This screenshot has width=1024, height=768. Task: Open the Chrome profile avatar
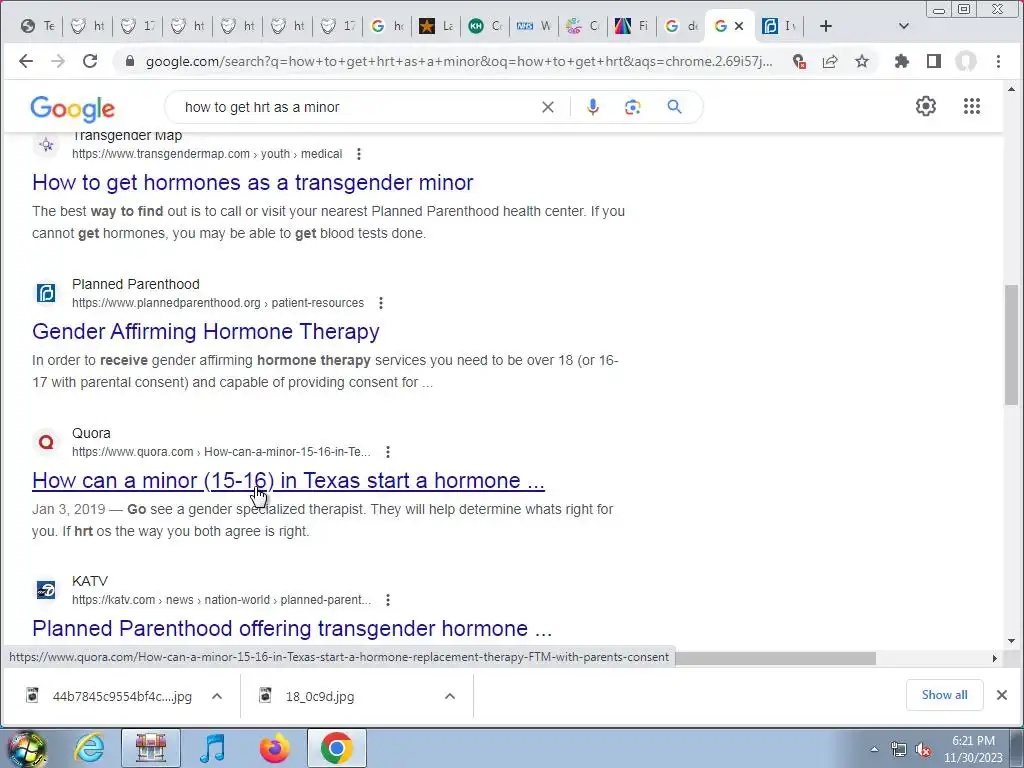(966, 61)
